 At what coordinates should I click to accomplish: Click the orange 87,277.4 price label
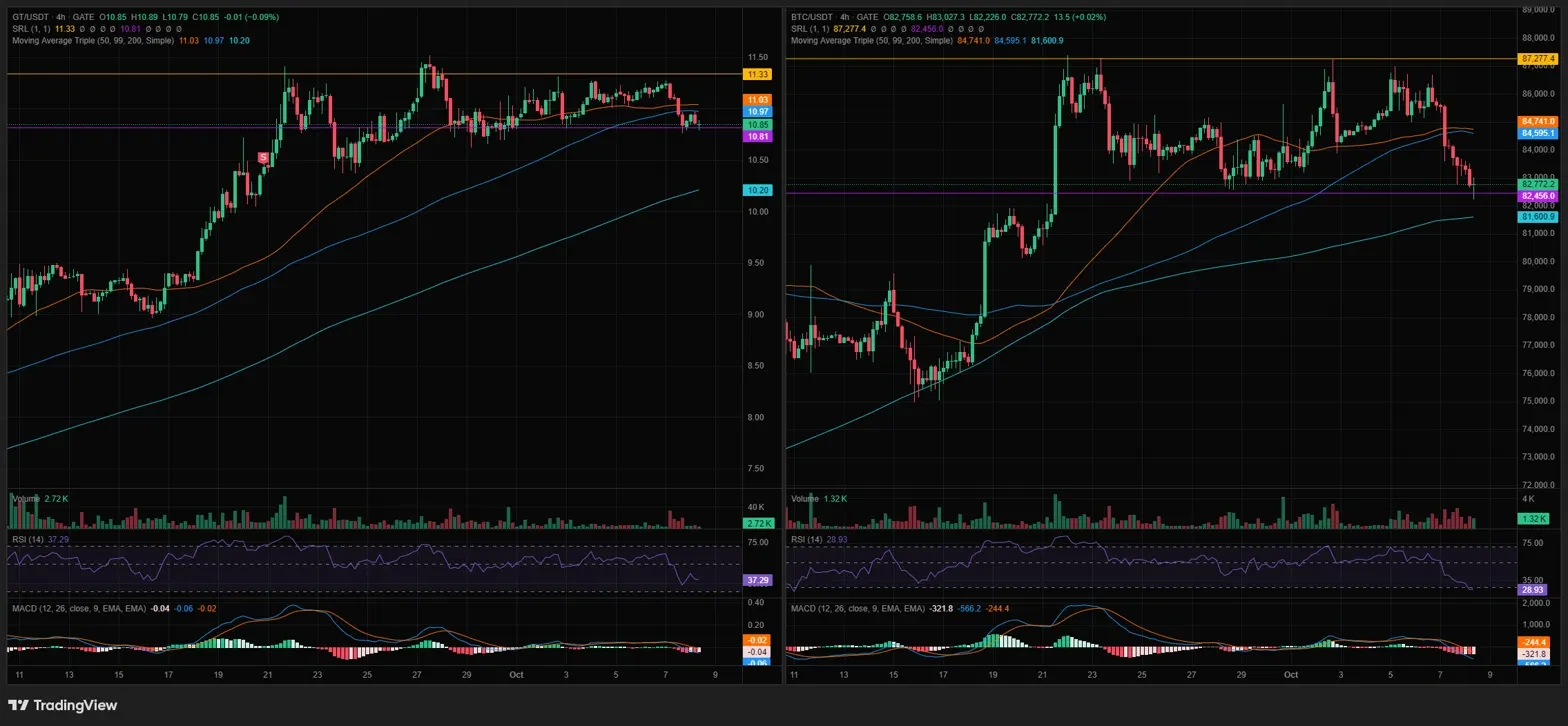coord(1538,59)
